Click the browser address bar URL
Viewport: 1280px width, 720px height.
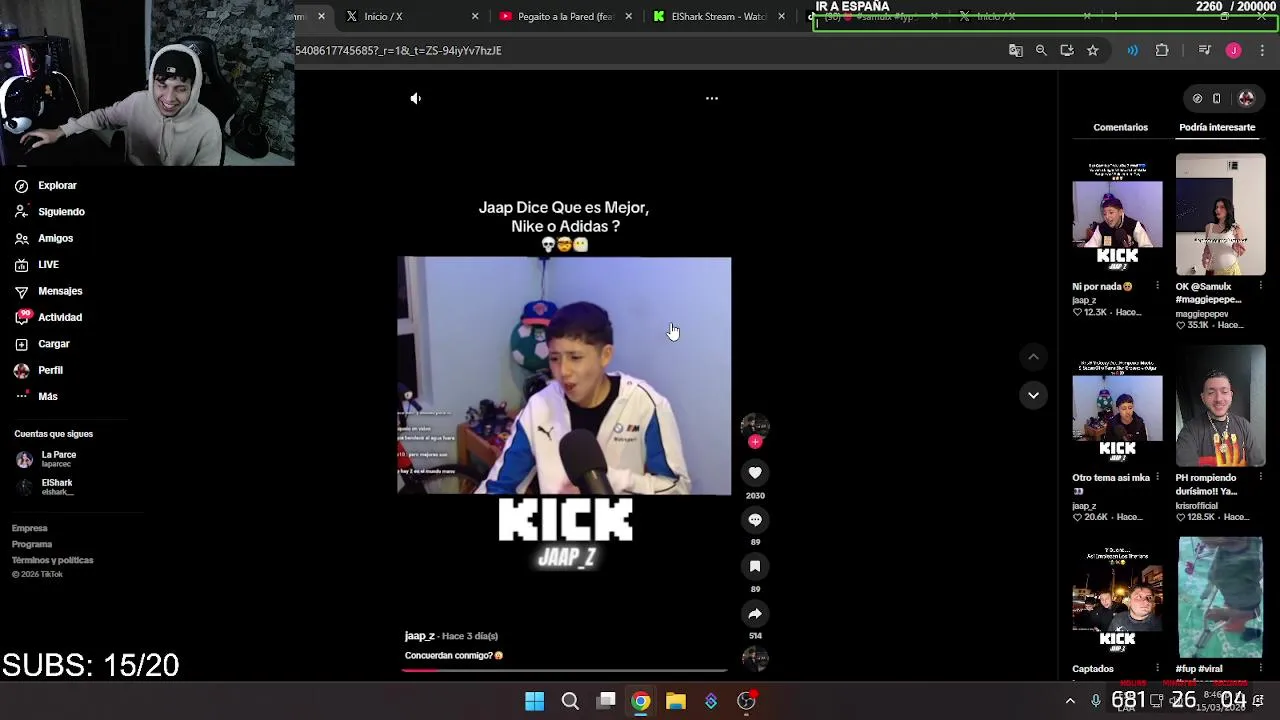click(x=398, y=50)
